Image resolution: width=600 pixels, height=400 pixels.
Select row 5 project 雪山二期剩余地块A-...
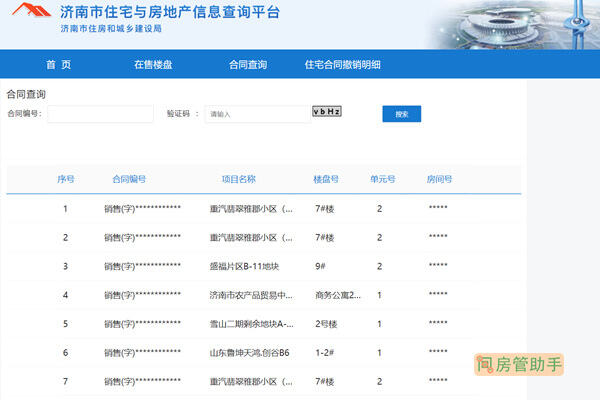tap(251, 324)
